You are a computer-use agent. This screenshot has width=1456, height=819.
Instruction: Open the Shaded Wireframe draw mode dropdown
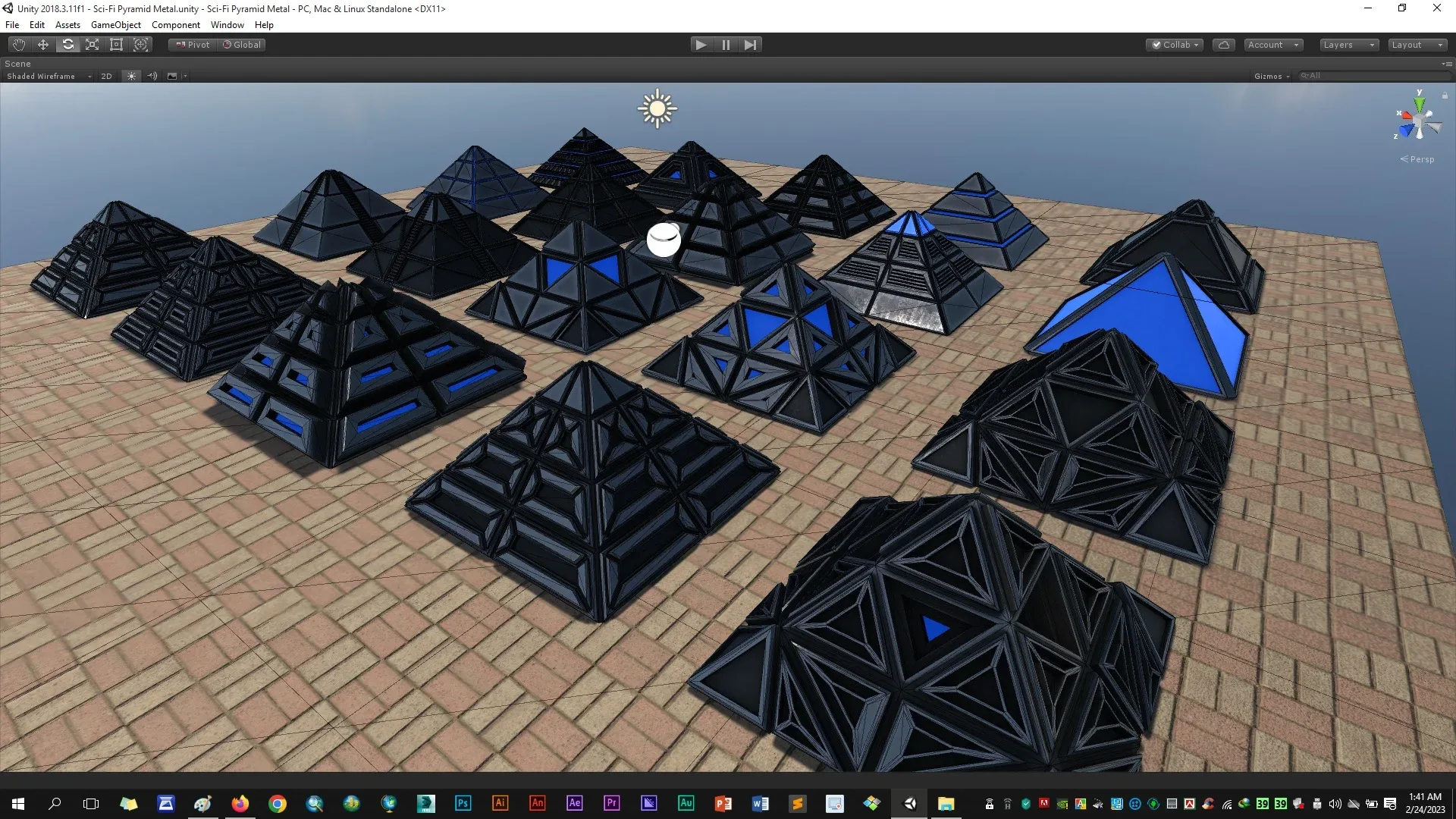point(49,76)
